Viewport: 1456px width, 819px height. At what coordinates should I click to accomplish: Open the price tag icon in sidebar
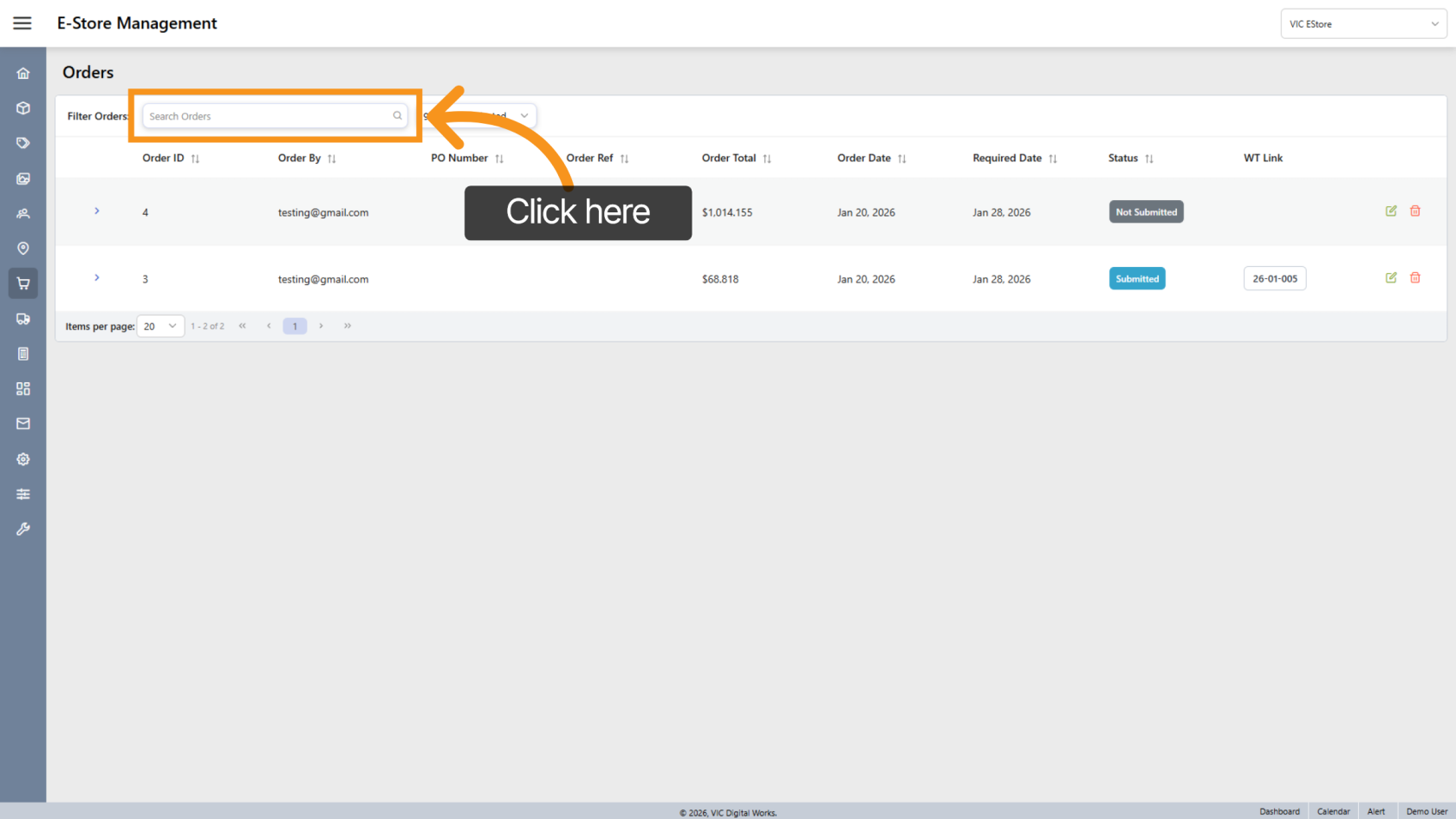pyautogui.click(x=23, y=143)
